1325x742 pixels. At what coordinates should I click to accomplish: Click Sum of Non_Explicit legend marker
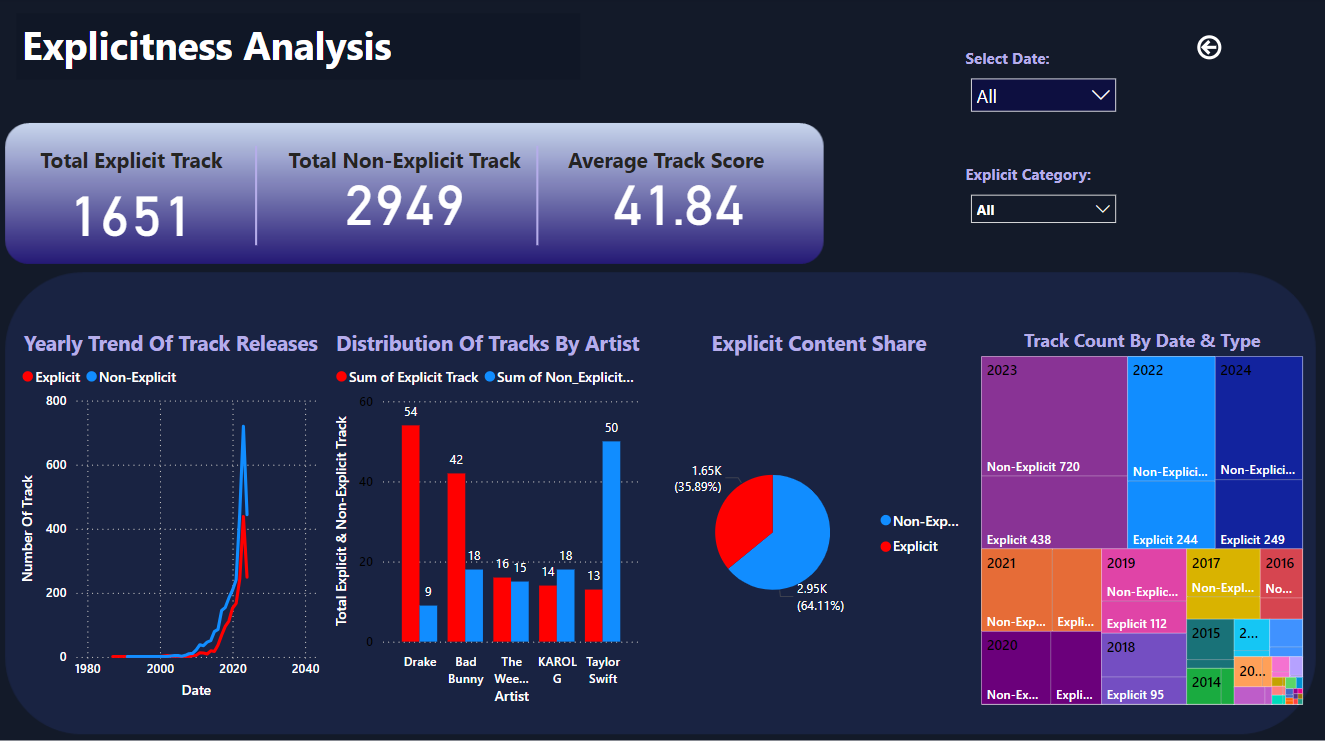tap(490, 377)
